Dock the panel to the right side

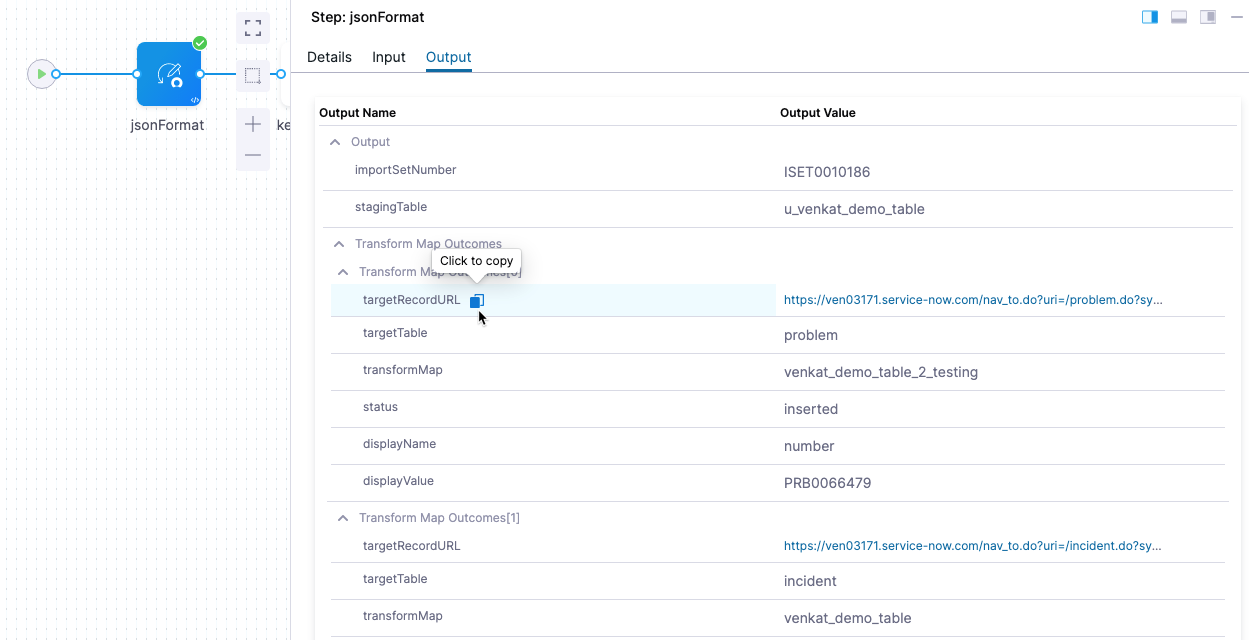1150,17
